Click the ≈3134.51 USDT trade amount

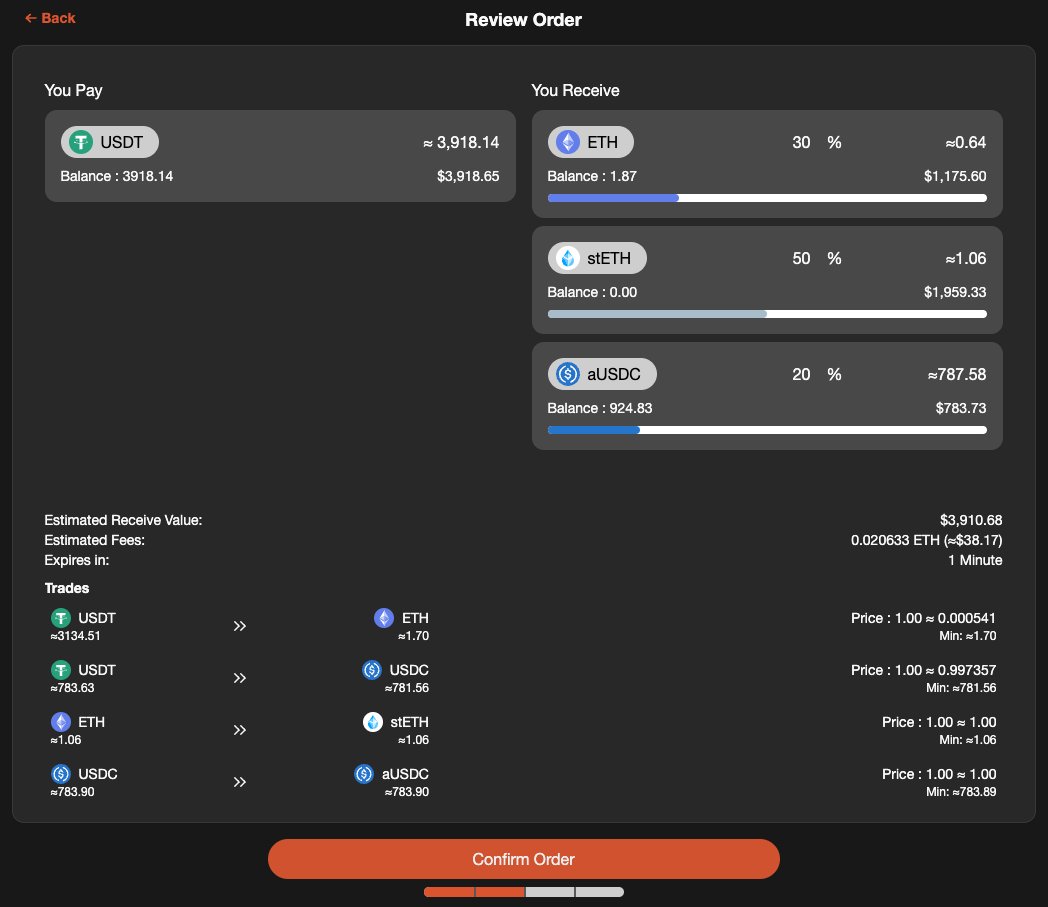click(x=76, y=636)
